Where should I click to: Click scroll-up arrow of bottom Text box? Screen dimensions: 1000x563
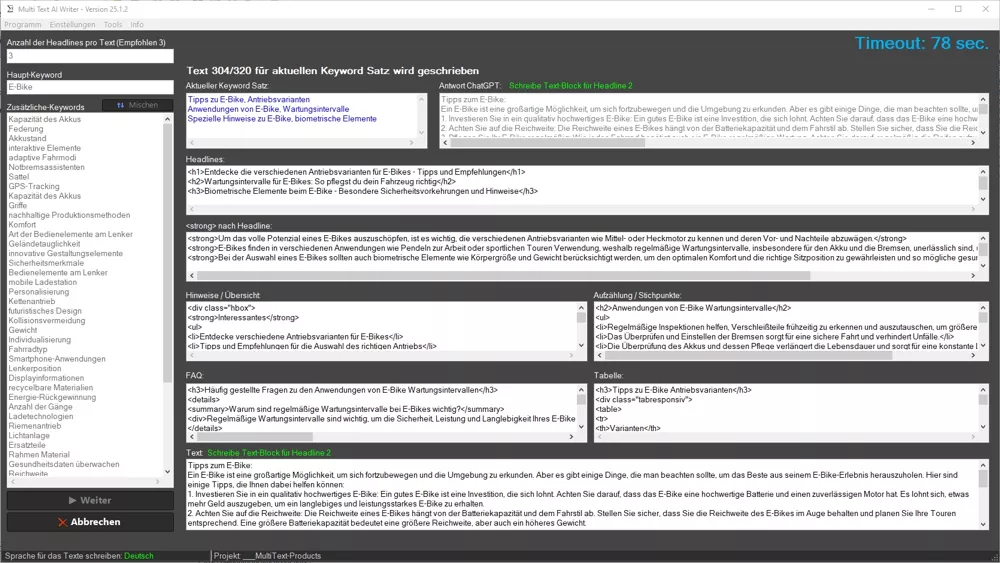pos(983,465)
